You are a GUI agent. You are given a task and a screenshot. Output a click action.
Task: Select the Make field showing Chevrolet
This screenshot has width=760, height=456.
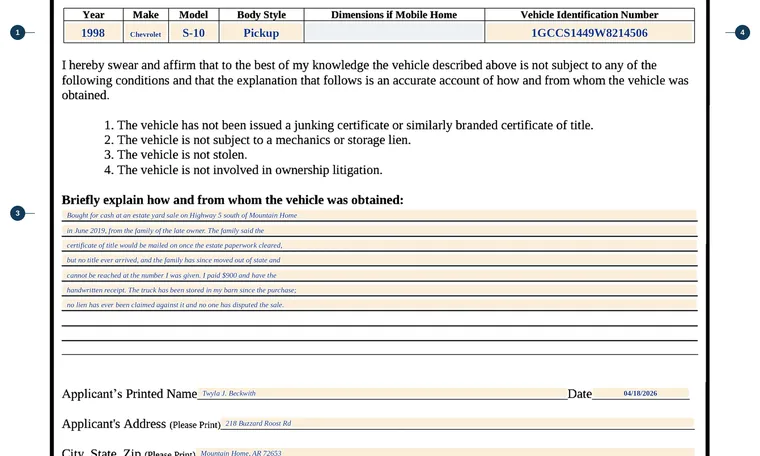tap(145, 33)
